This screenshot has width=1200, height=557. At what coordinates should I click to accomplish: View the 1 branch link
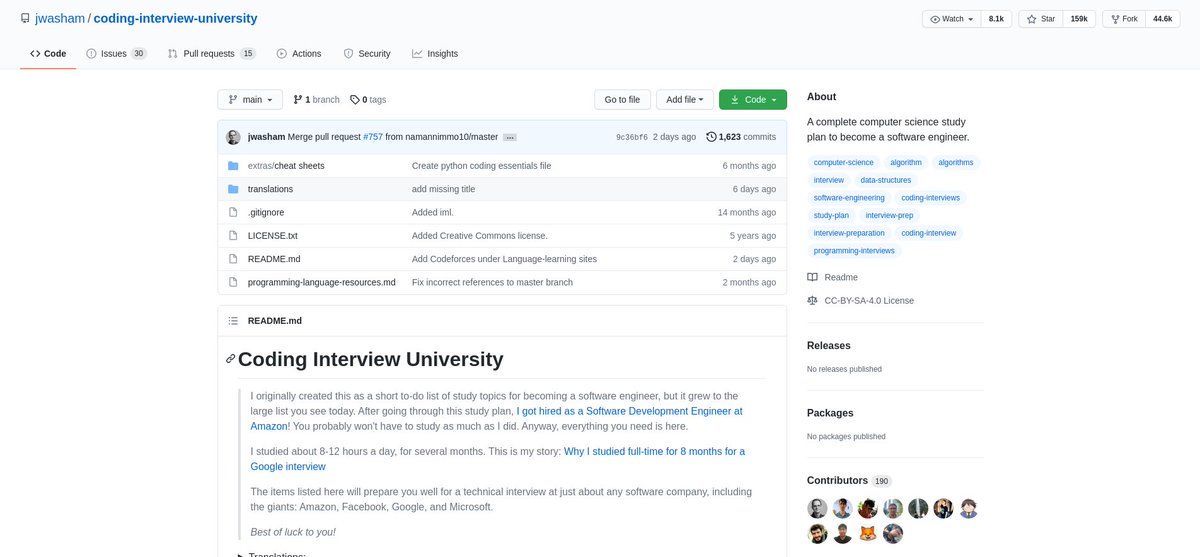coord(316,99)
